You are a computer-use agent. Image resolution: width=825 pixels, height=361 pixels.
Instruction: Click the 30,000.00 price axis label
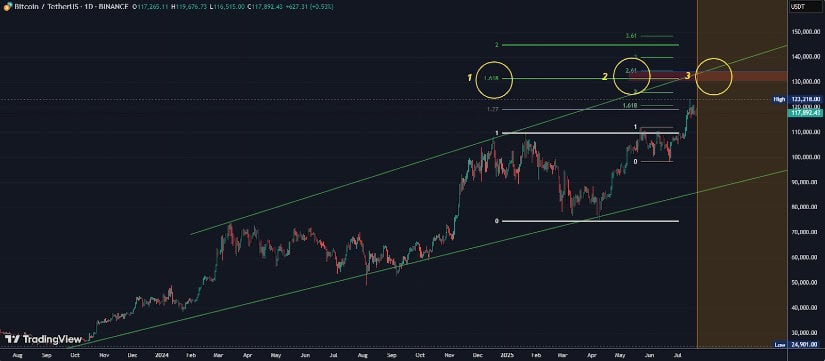[x=805, y=333]
